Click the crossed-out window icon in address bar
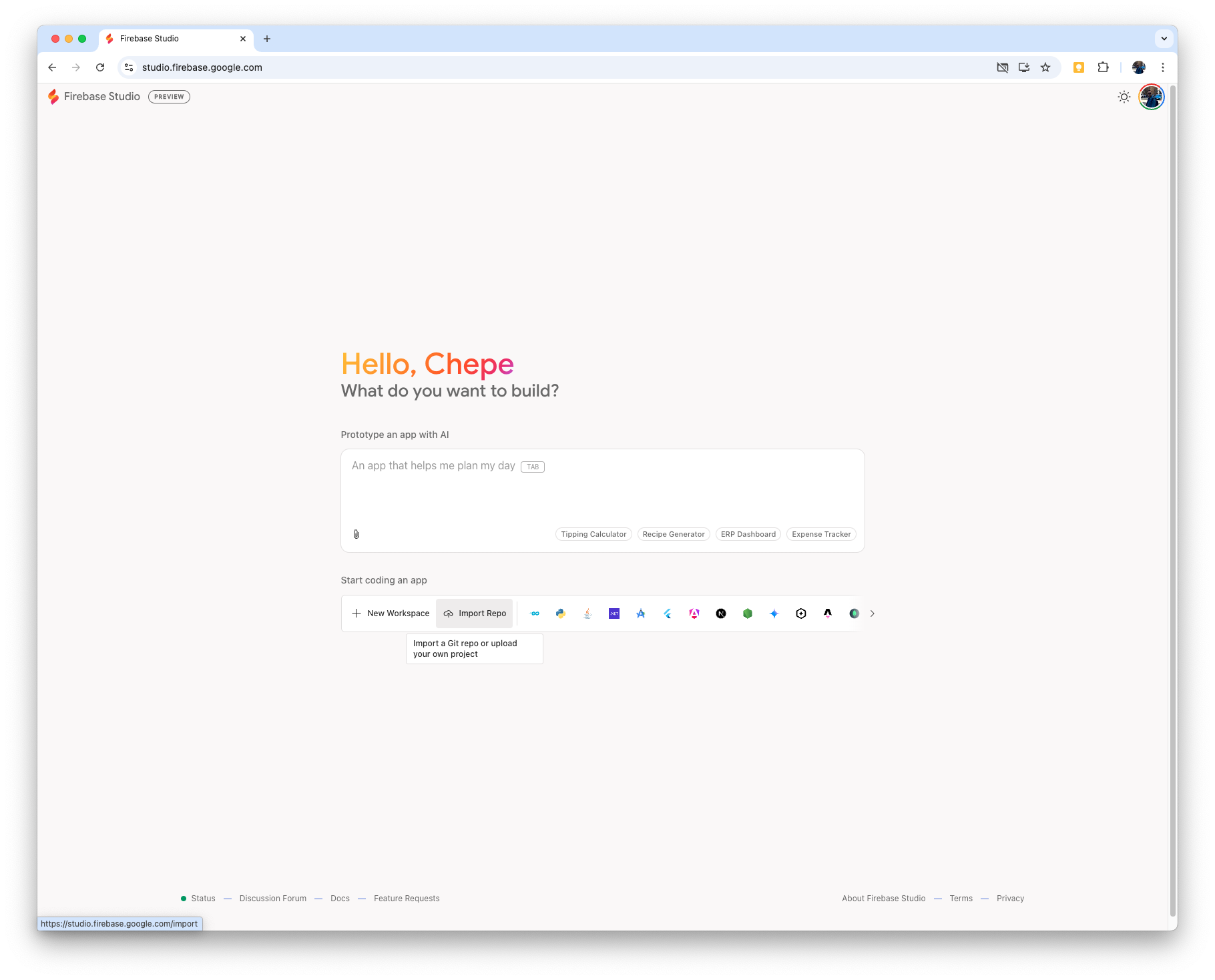 point(1003,67)
